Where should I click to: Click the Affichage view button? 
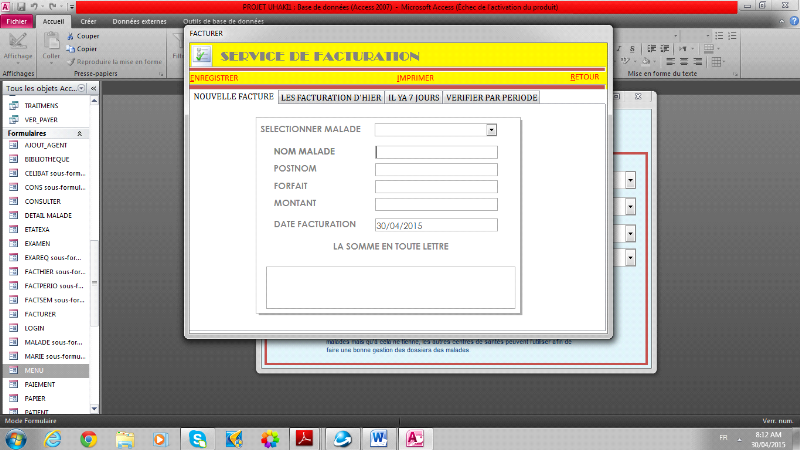pos(18,47)
